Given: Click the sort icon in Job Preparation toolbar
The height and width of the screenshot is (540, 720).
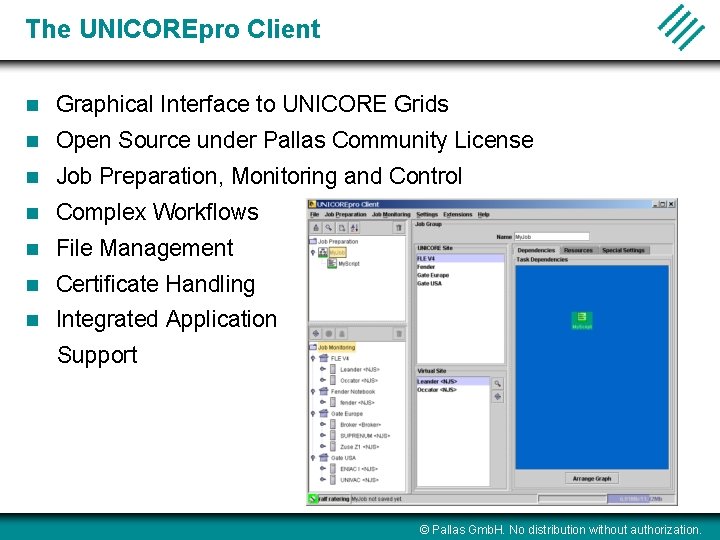Looking at the screenshot, I should click(354, 227).
